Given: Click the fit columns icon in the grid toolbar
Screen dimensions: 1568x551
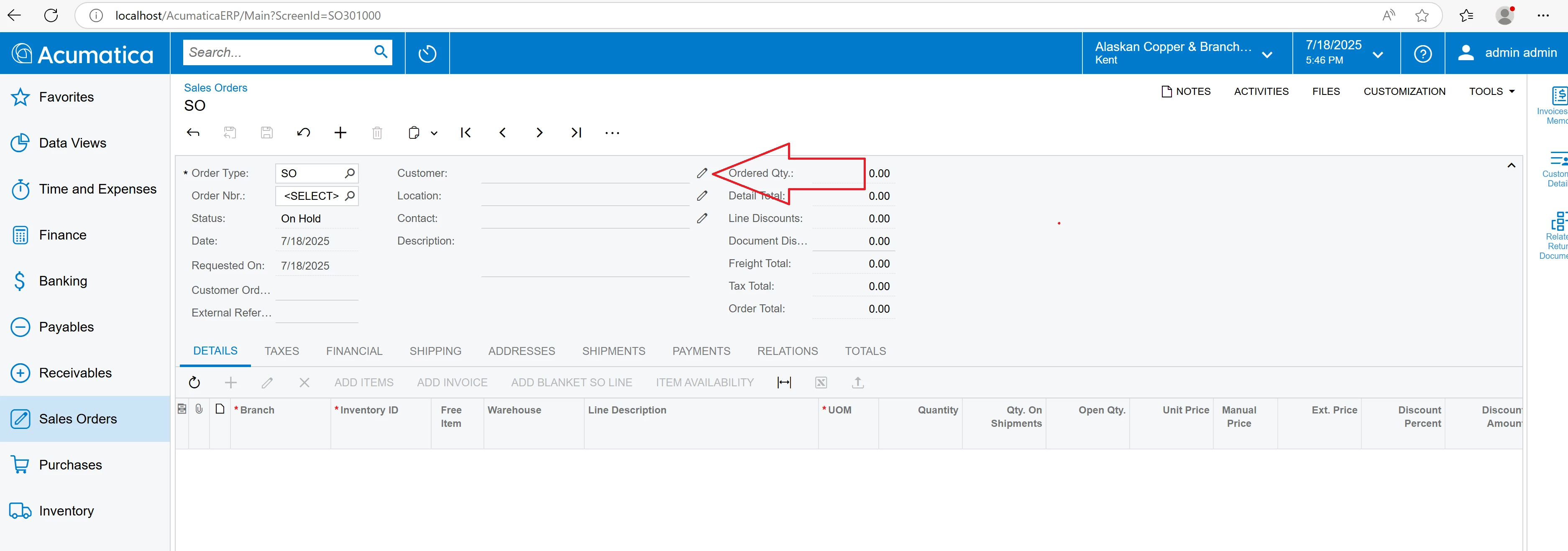Looking at the screenshot, I should (784, 383).
